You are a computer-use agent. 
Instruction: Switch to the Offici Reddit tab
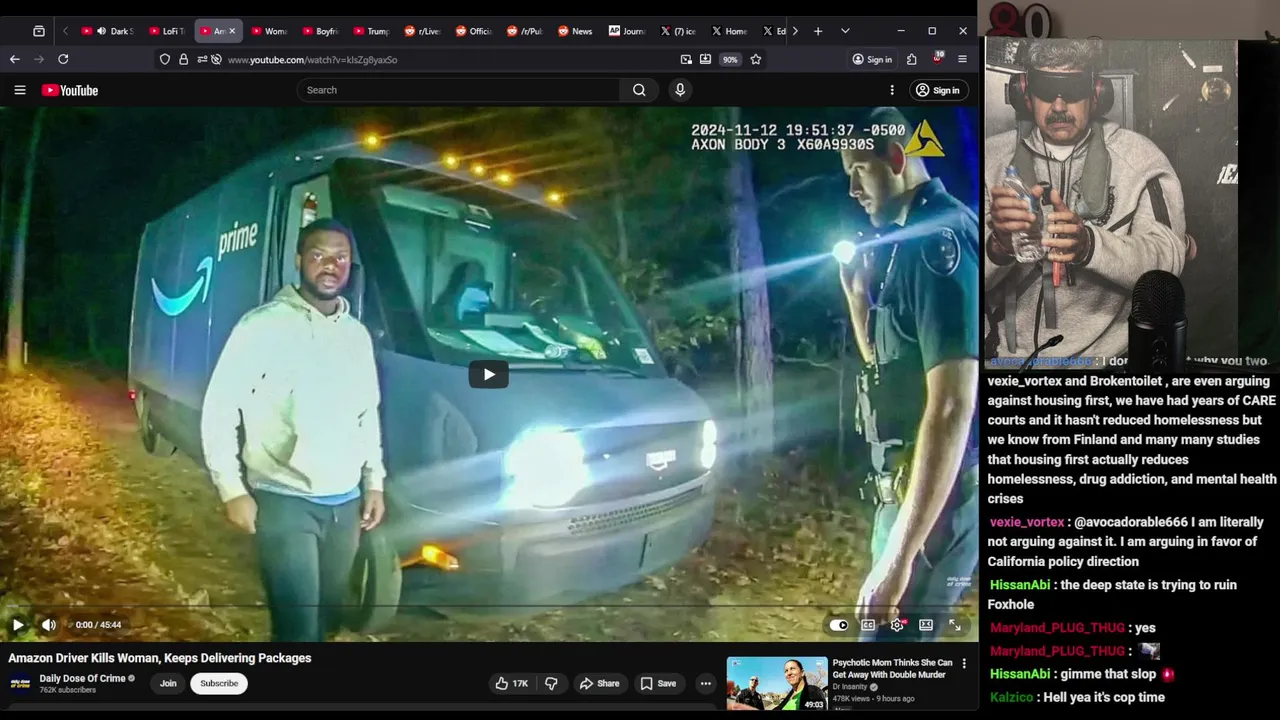click(473, 31)
